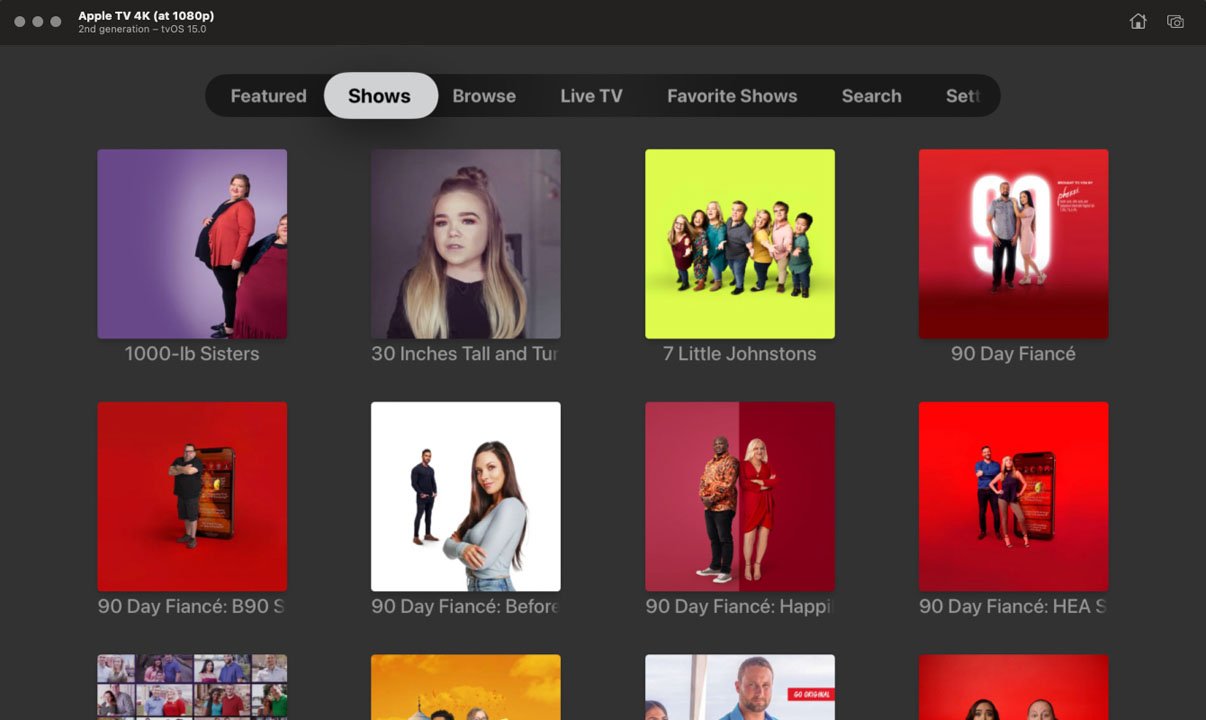Open 7 Little Johnstons
This screenshot has width=1206, height=720.
[740, 243]
